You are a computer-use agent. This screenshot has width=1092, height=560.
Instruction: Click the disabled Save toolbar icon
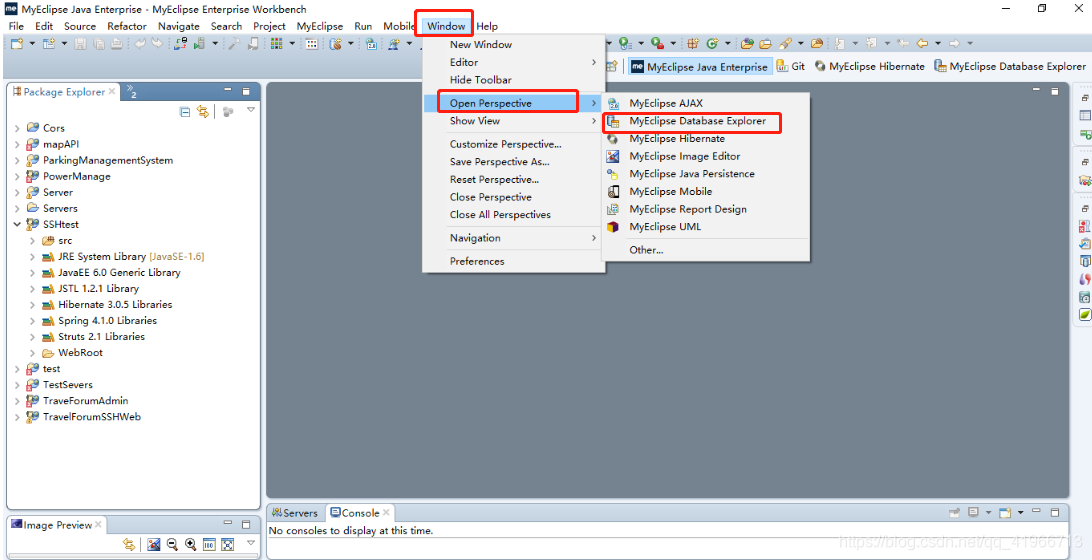80,43
